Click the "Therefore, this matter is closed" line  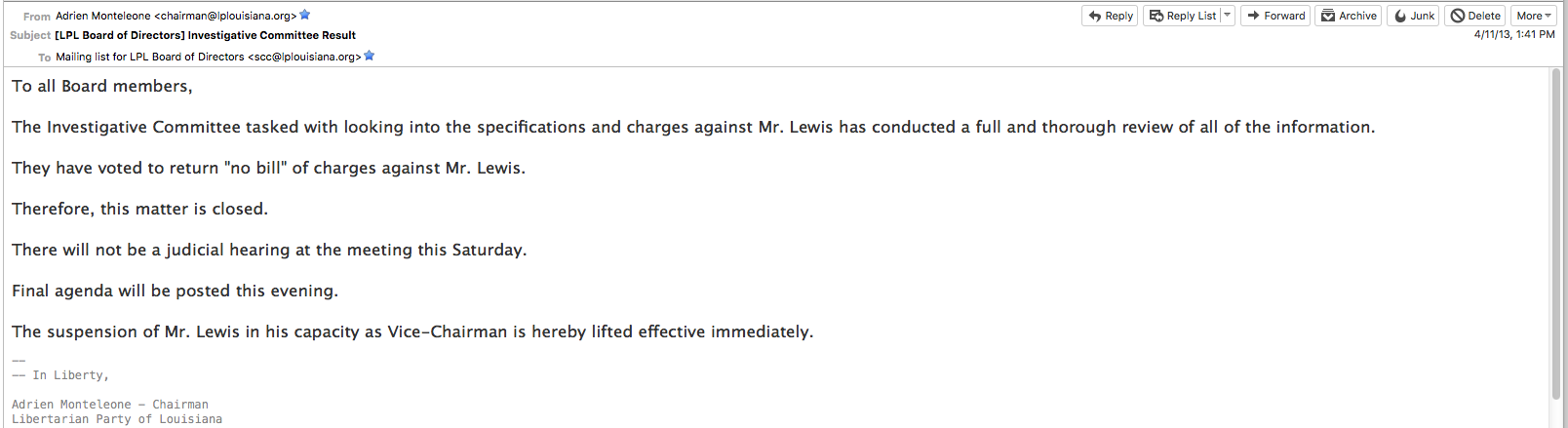[x=139, y=209]
